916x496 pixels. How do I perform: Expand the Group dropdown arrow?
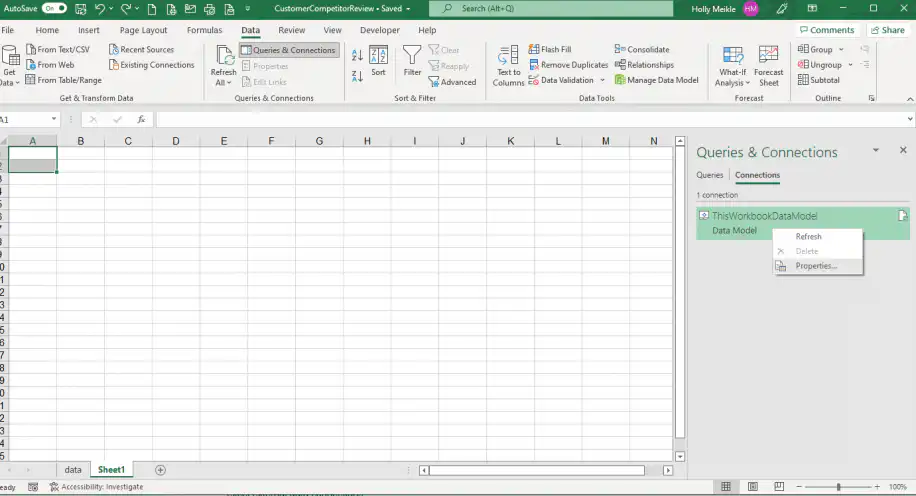point(841,50)
